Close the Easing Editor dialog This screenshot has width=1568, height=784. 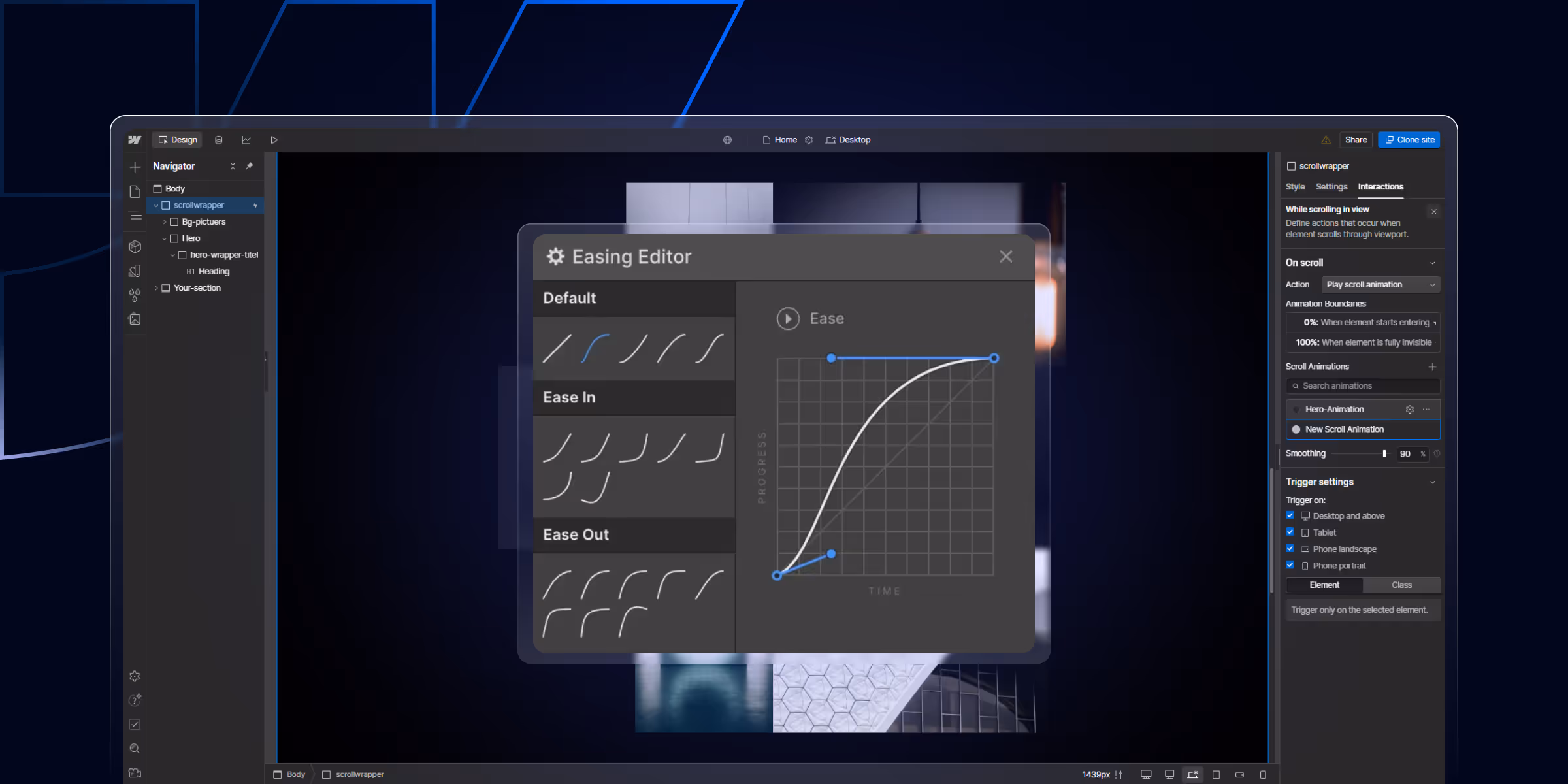[1006, 257]
